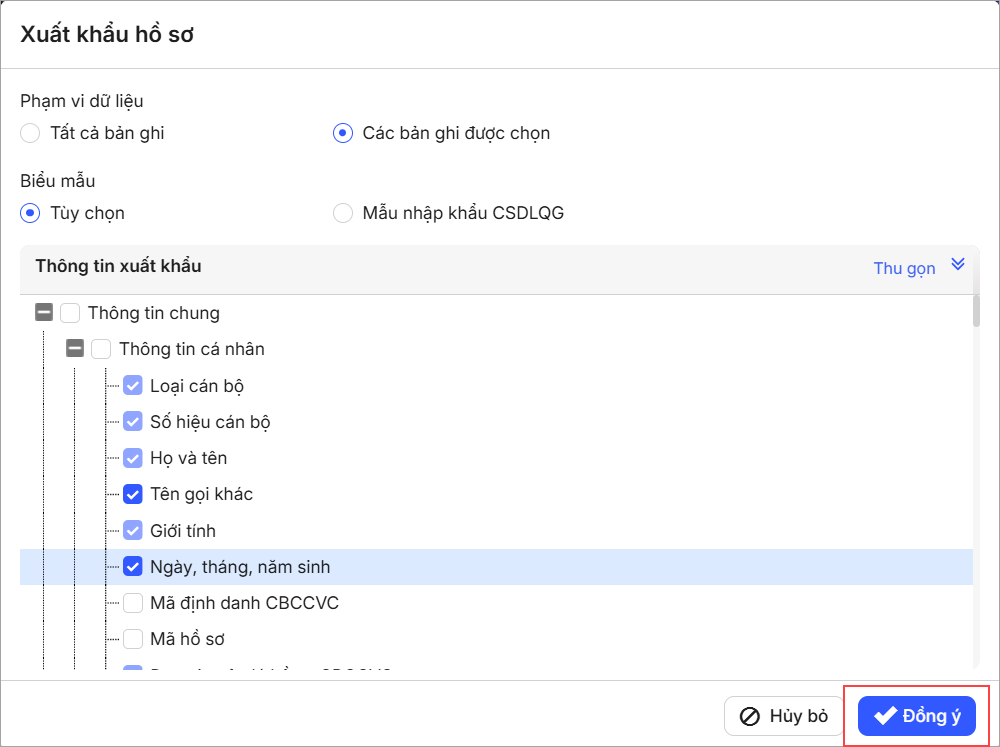Click the double chevron collapse icon
This screenshot has height=747, width=1000.
pos(958,264)
